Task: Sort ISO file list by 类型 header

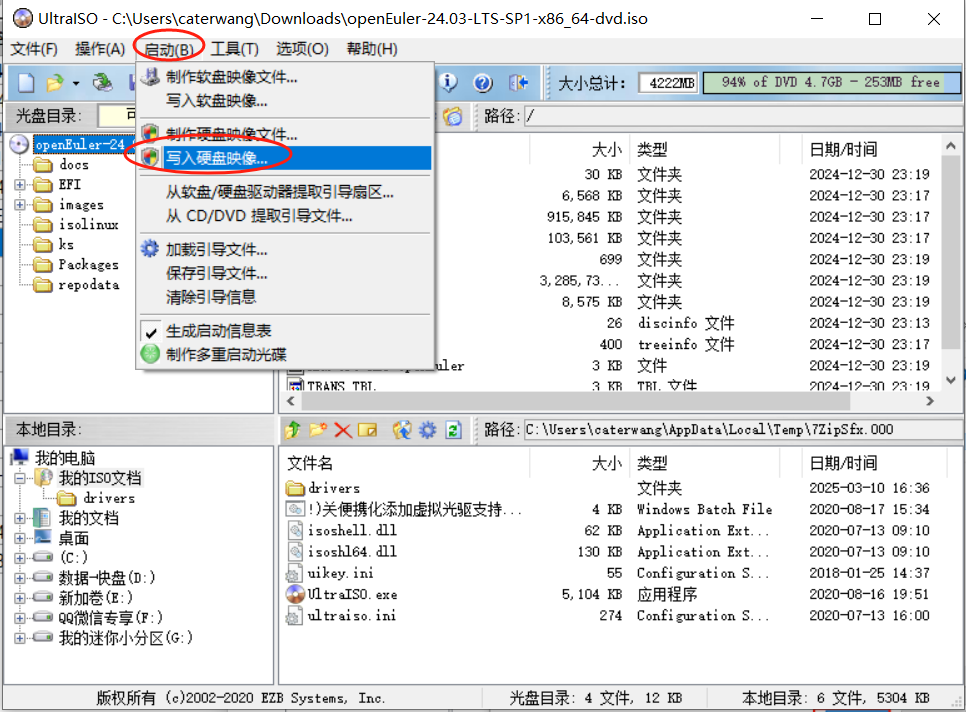Action: tap(652, 149)
